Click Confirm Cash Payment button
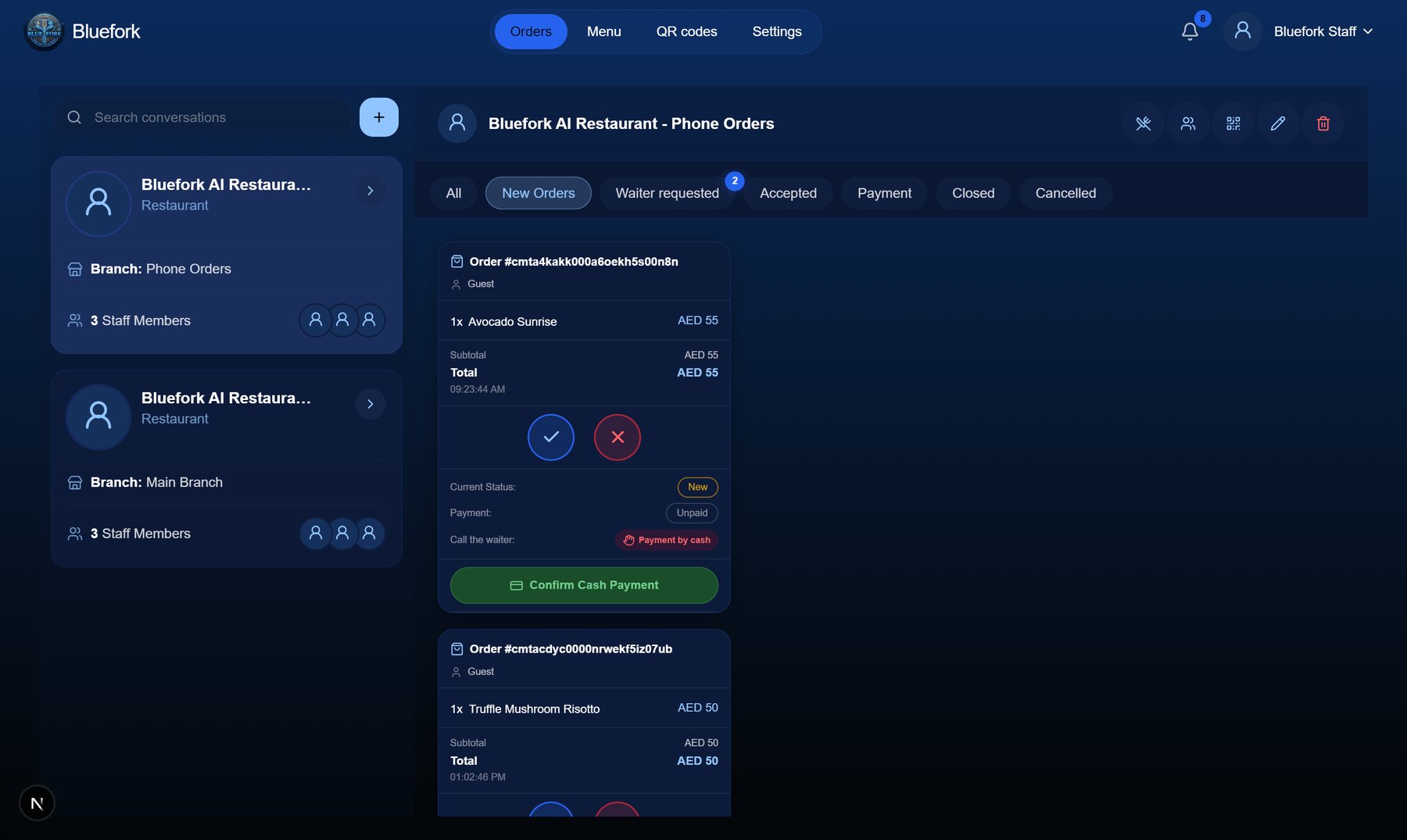This screenshot has width=1407, height=840. tap(584, 585)
